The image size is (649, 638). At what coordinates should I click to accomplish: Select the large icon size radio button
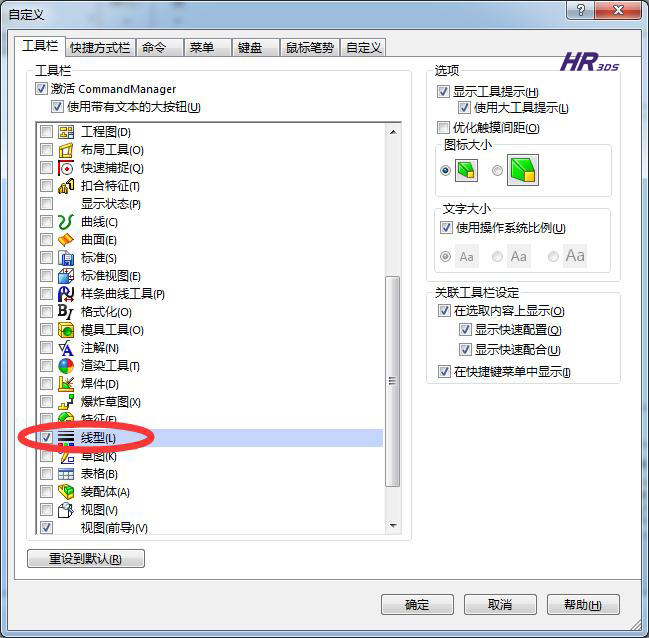[497, 170]
